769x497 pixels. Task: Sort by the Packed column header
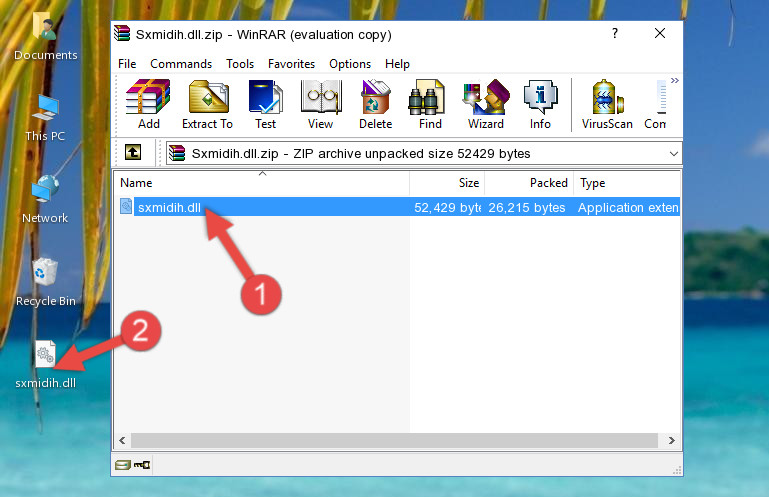529,183
